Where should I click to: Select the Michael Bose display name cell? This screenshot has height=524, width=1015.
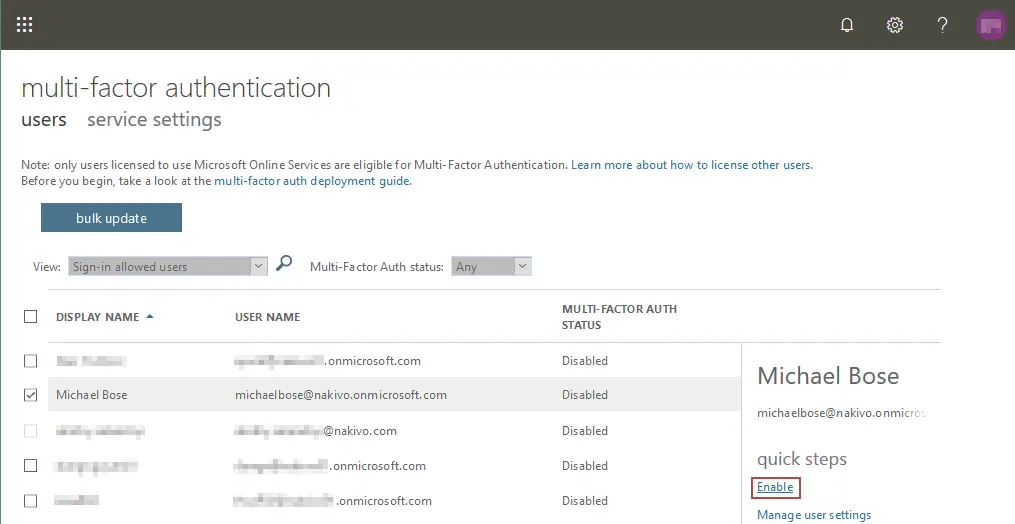coord(92,395)
